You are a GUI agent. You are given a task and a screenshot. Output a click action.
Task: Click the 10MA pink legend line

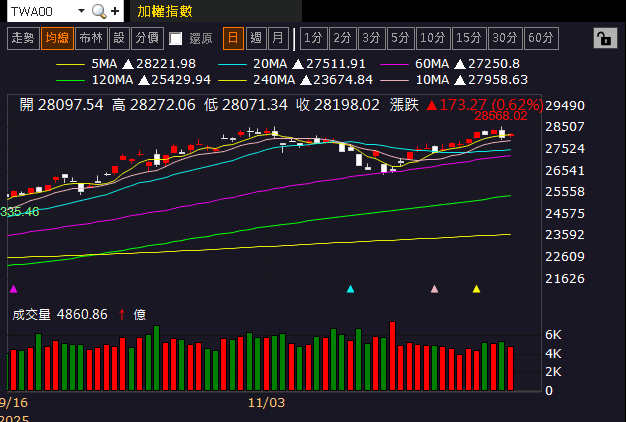point(394,80)
